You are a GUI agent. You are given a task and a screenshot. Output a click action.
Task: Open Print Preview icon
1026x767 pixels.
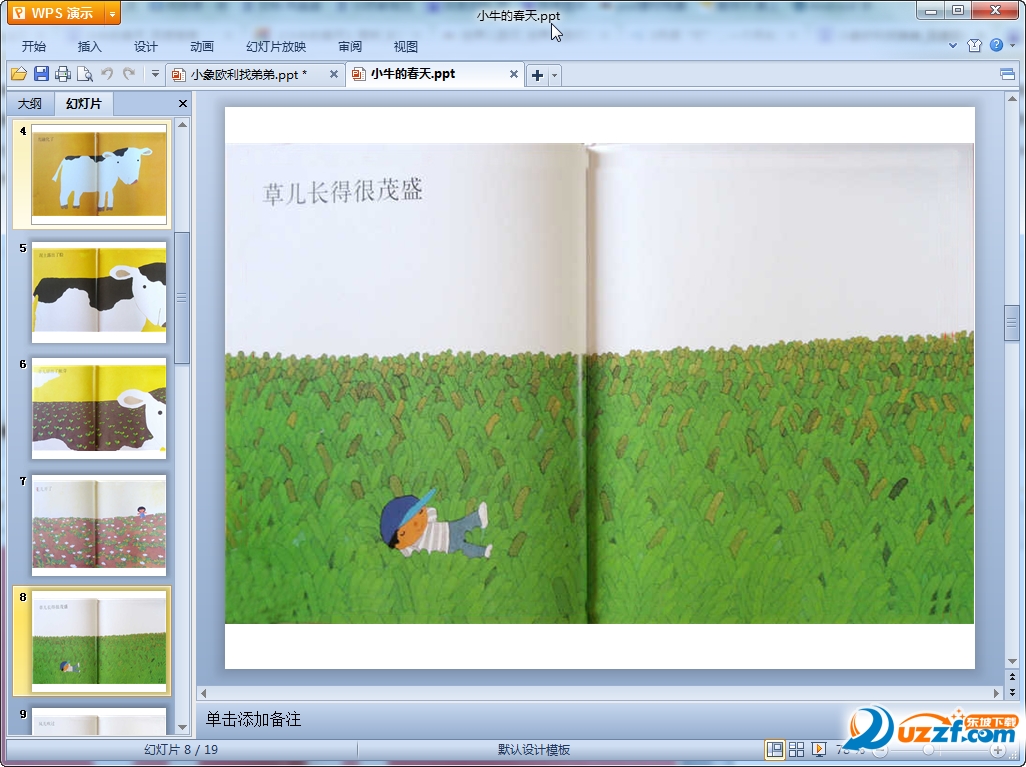point(84,74)
